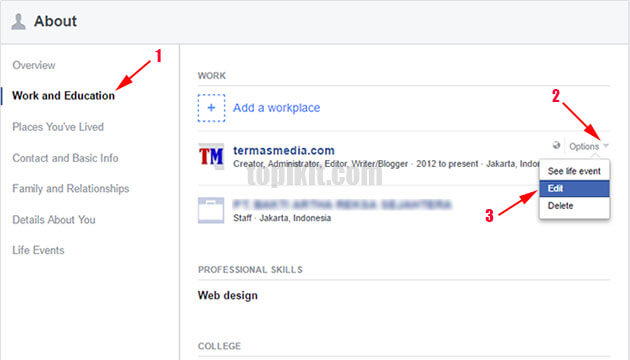The image size is (630, 360).
Task: Choose See life event from menu
Action: (574, 171)
